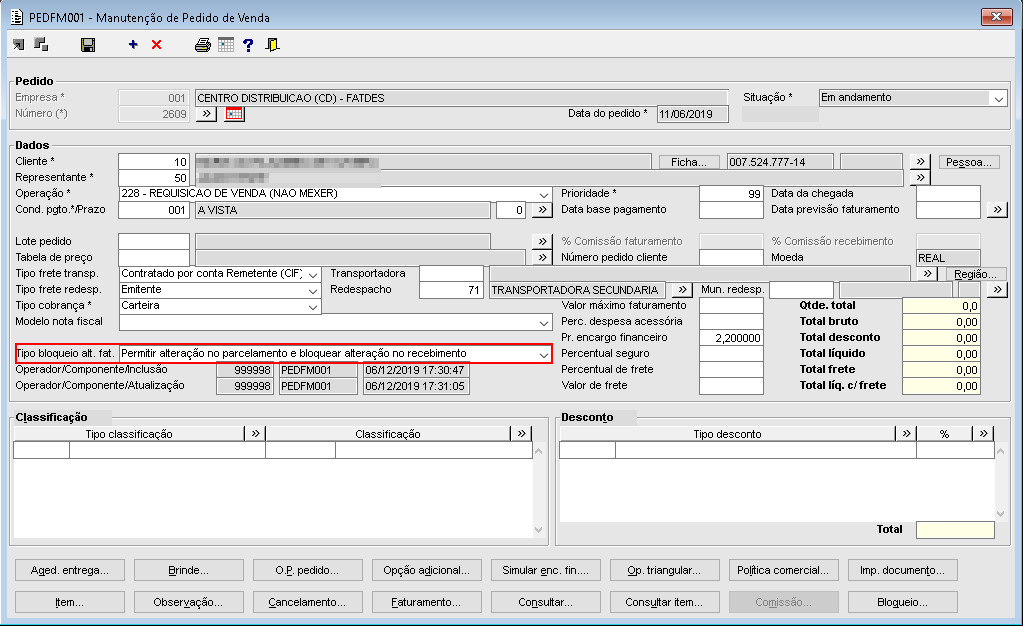Click arrow beside Classificação column header
1023x626 pixels.
[521, 433]
